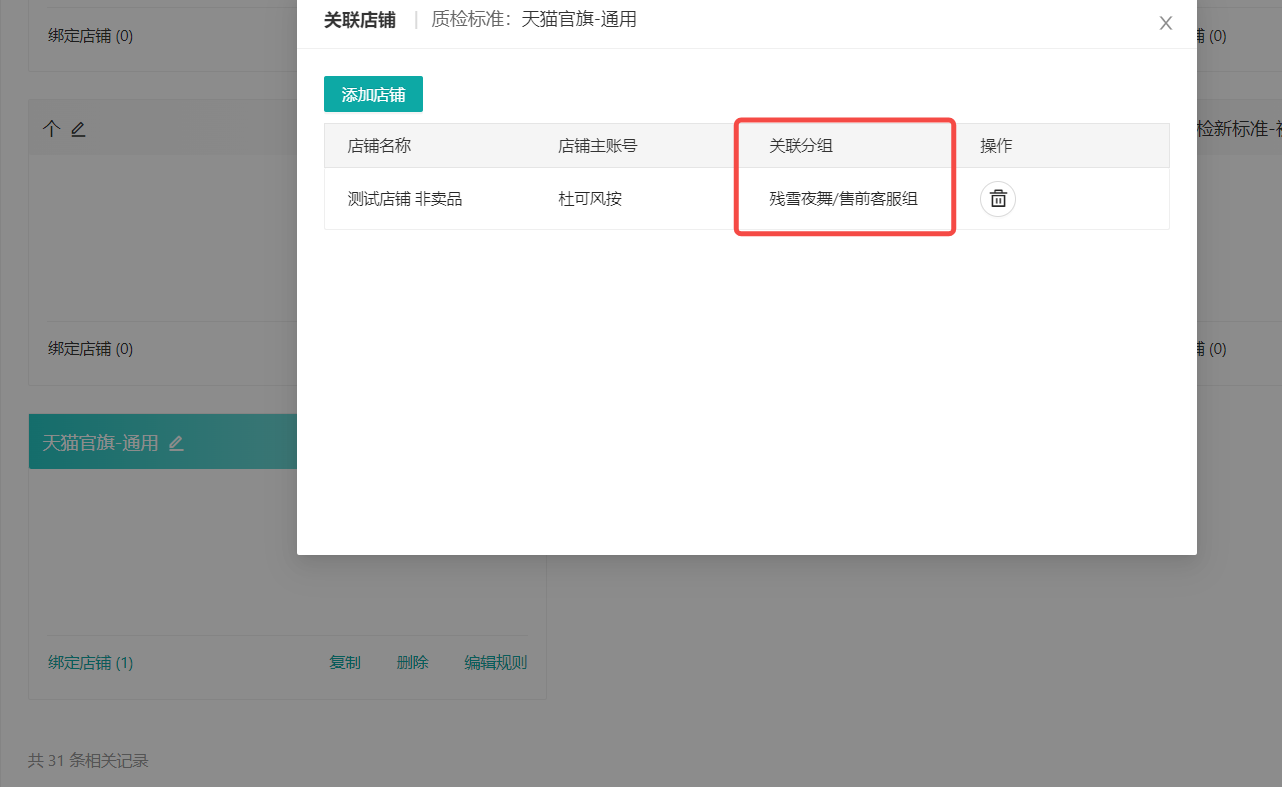Click the pencil icon next to 个
This screenshot has width=1282, height=787.
(78, 129)
